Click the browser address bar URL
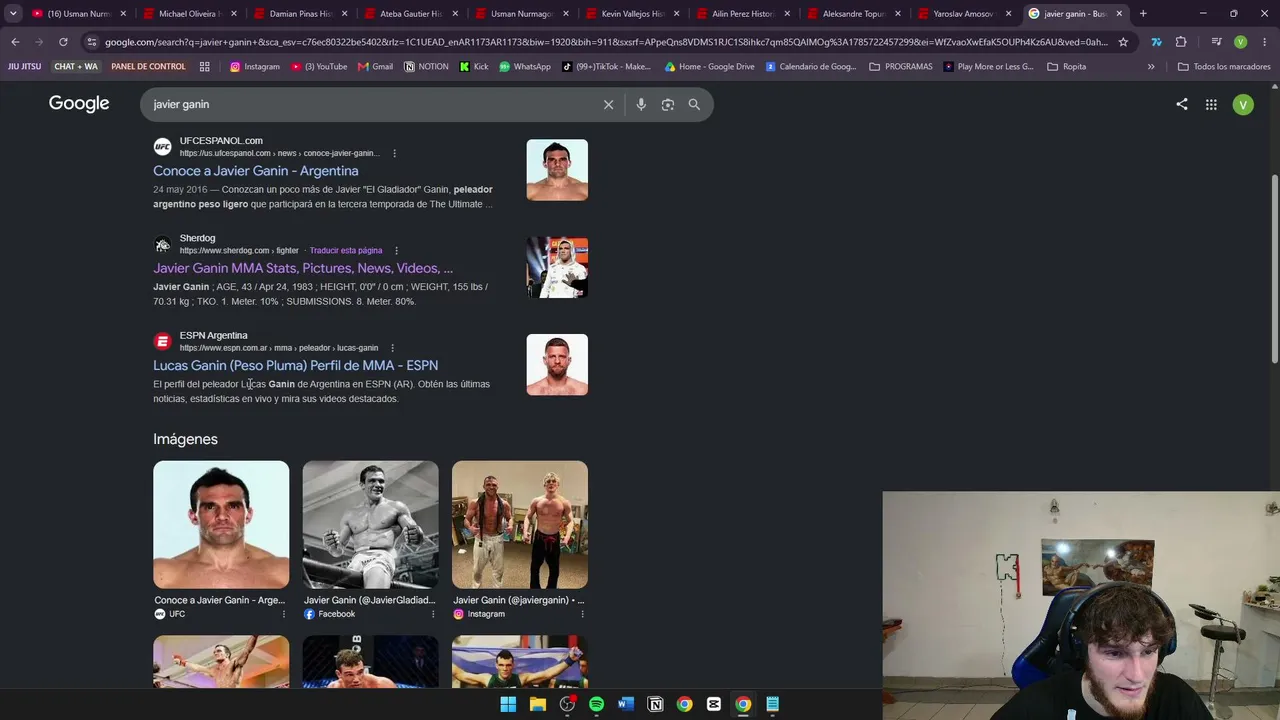 point(606,42)
